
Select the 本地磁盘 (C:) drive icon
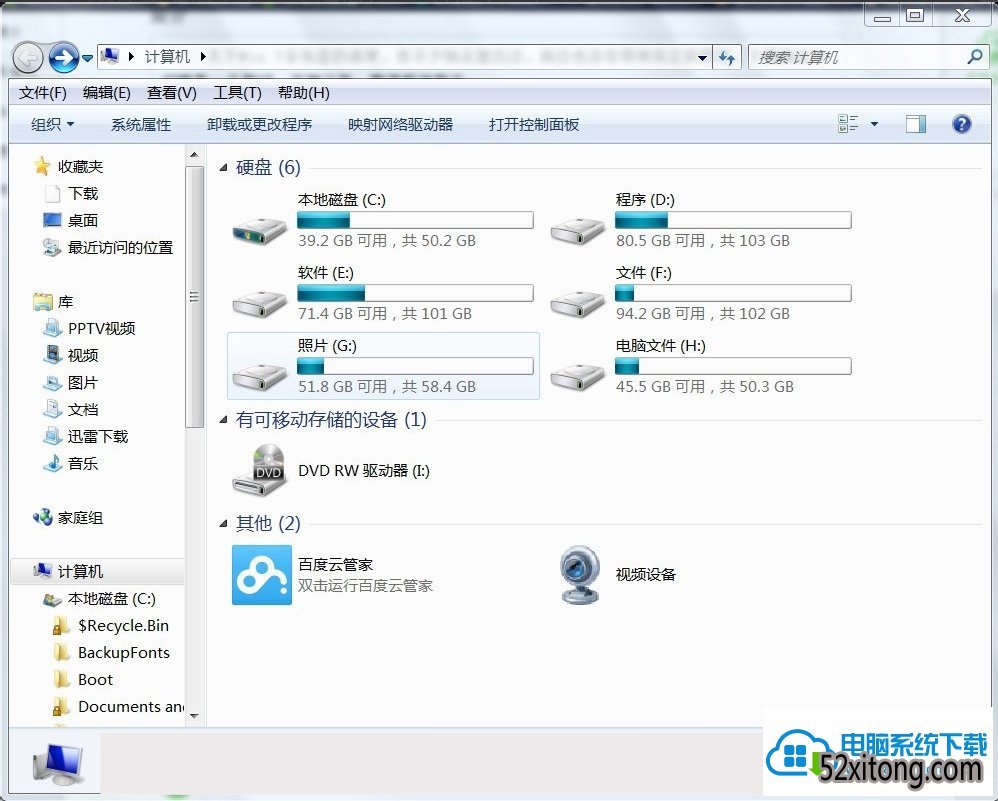click(x=259, y=228)
